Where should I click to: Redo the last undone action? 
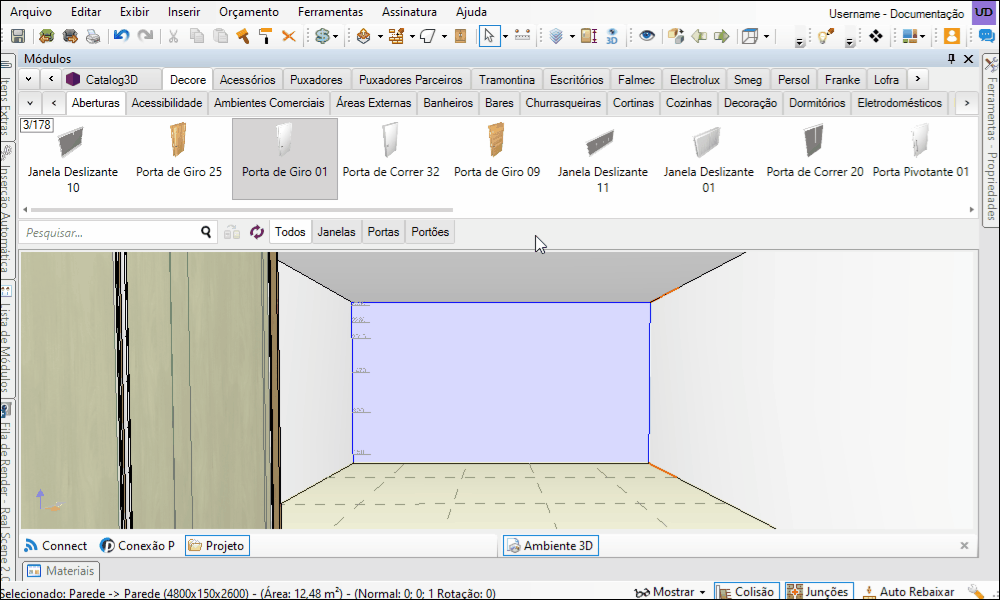click(x=145, y=36)
